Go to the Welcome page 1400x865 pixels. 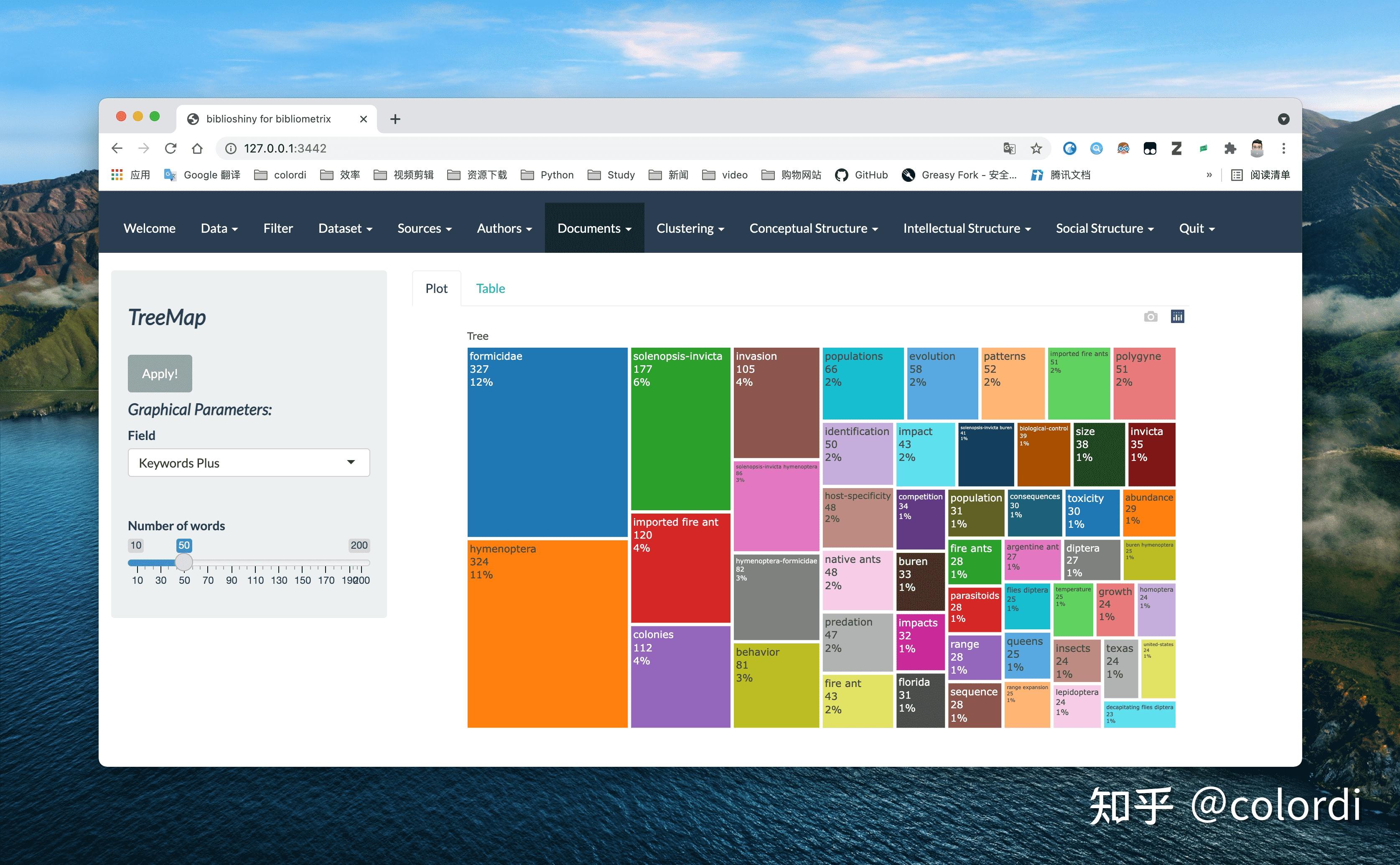[149, 228]
